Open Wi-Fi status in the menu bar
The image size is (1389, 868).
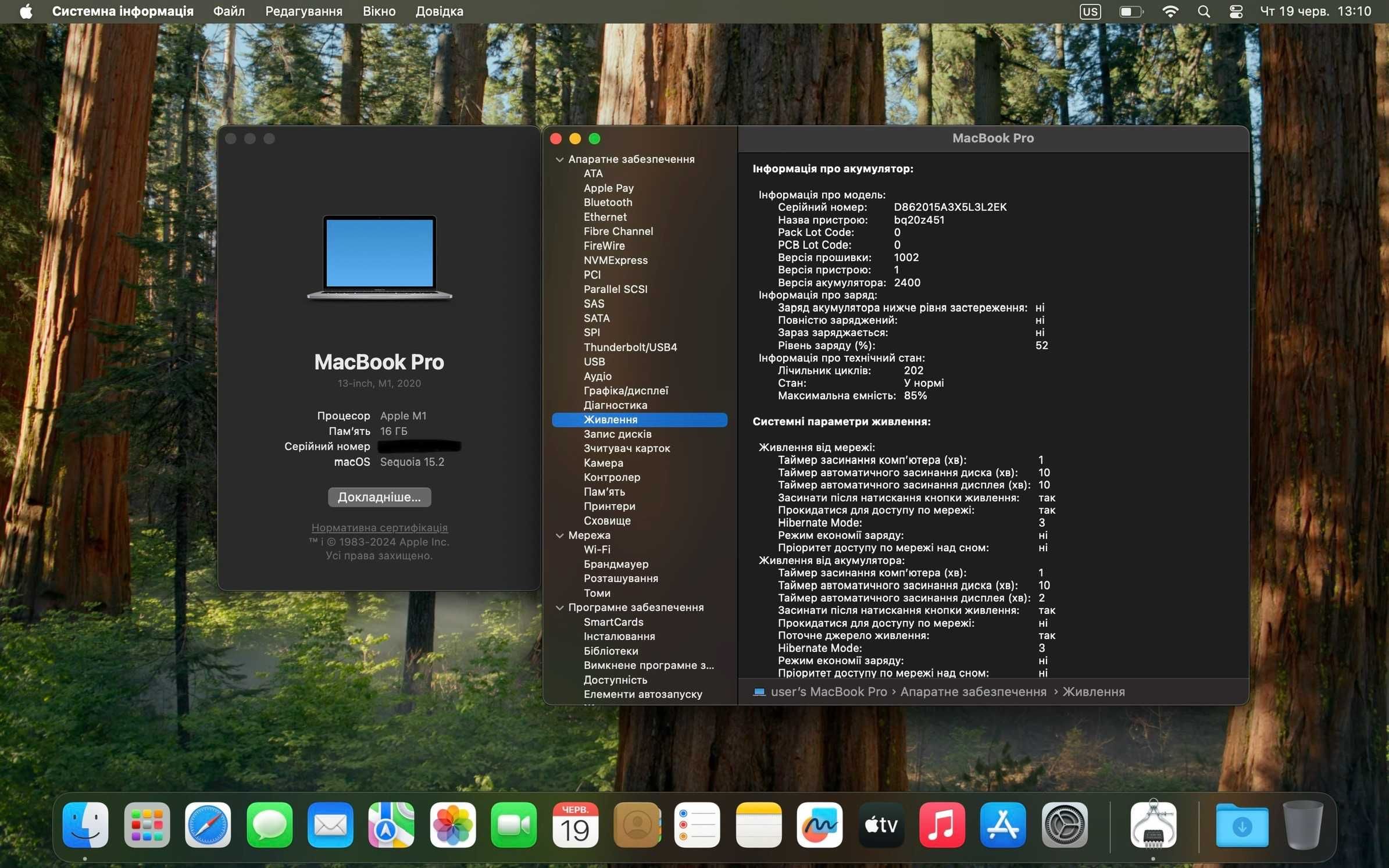tap(1170, 11)
